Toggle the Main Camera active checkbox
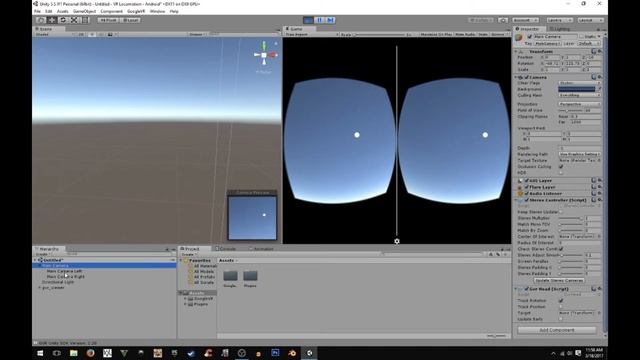Viewport: 640px width, 360px height. (530, 37)
